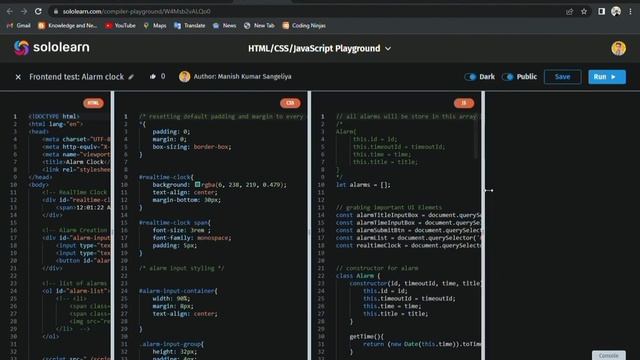Click the Sololearn logo
Viewport: 640px width, 360px height.
(x=51, y=48)
